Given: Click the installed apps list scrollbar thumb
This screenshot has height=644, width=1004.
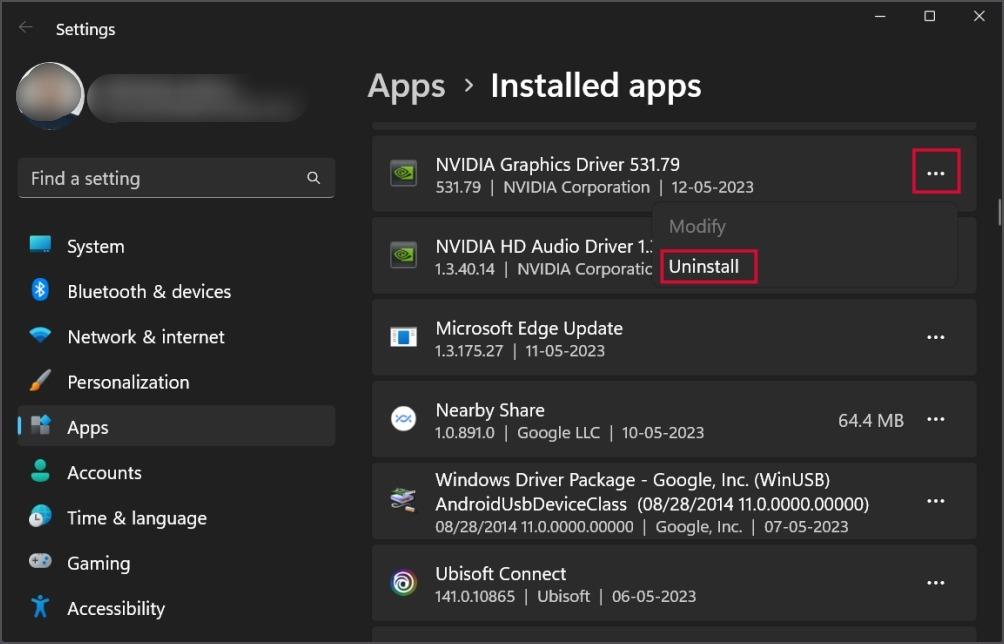Looking at the screenshot, I should (999, 212).
